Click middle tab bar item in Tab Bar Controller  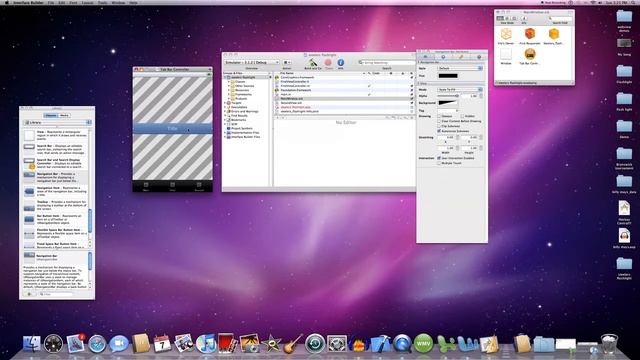(x=172, y=186)
